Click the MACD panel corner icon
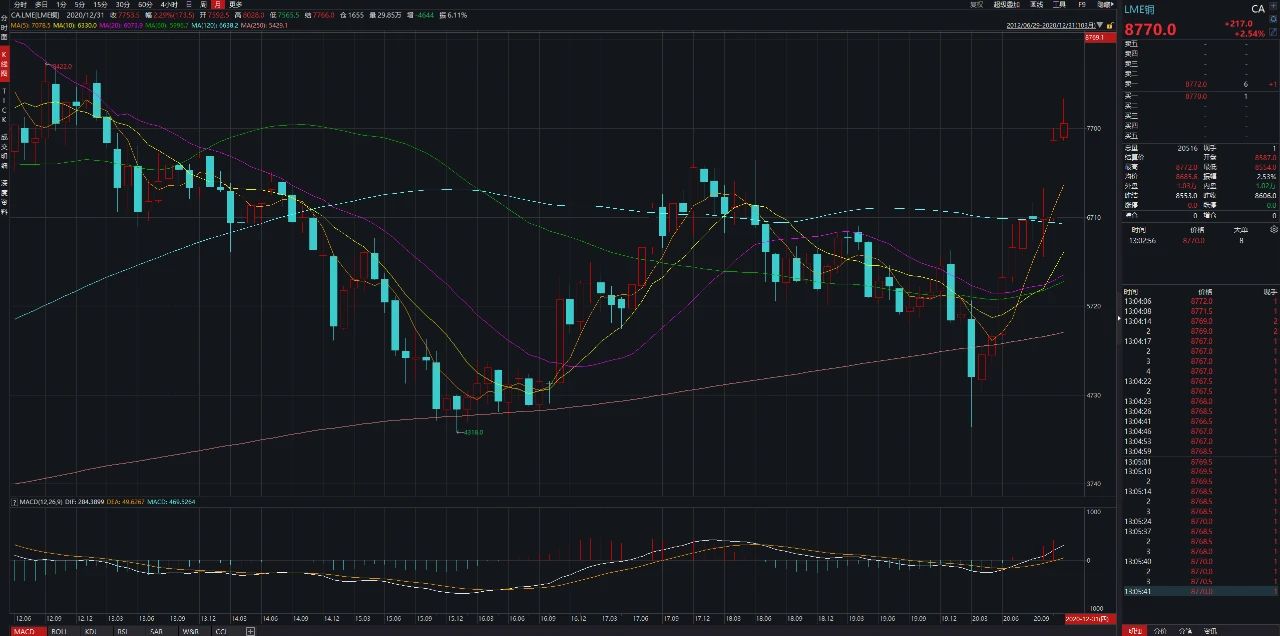This screenshot has width=1280, height=636. coord(14,501)
